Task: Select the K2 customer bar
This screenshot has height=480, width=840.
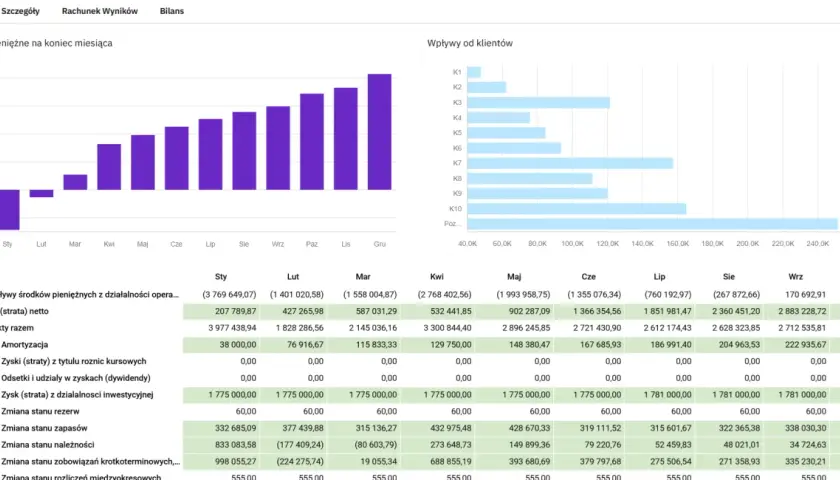Action: pyautogui.click(x=486, y=87)
